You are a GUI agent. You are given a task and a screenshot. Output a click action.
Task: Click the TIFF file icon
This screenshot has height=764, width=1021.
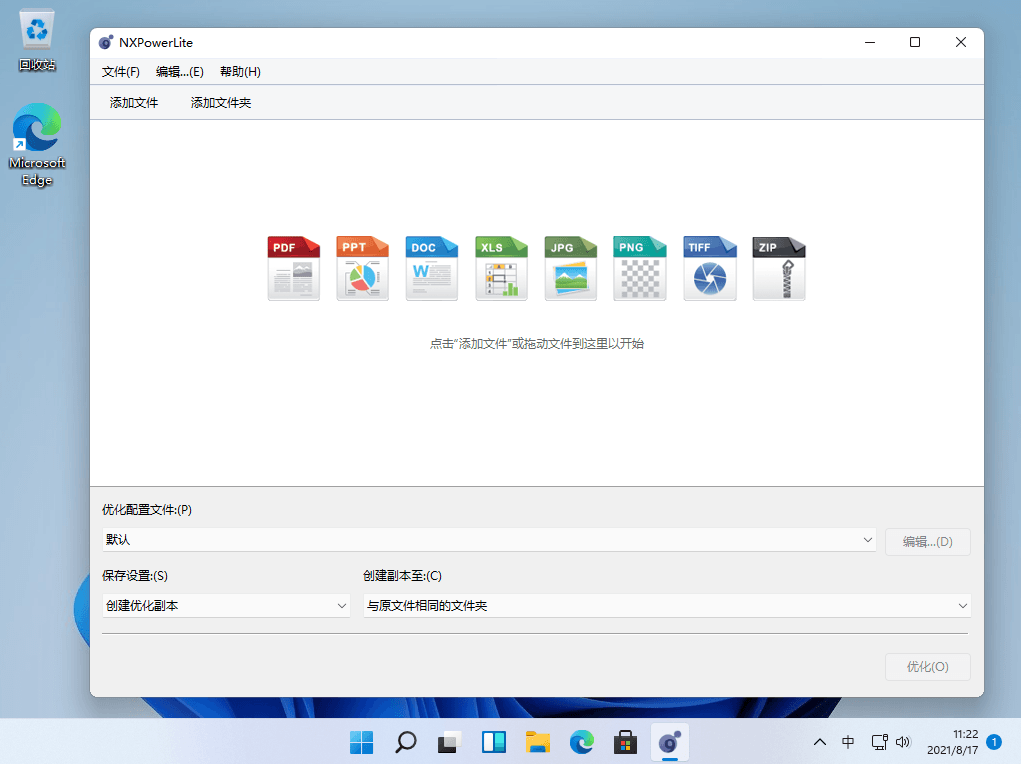710,268
